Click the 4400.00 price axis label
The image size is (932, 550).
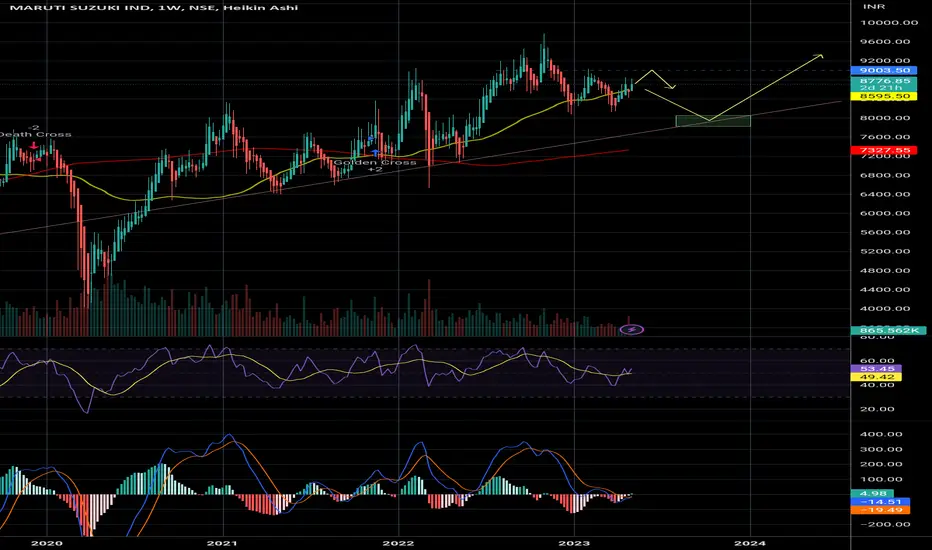click(885, 290)
